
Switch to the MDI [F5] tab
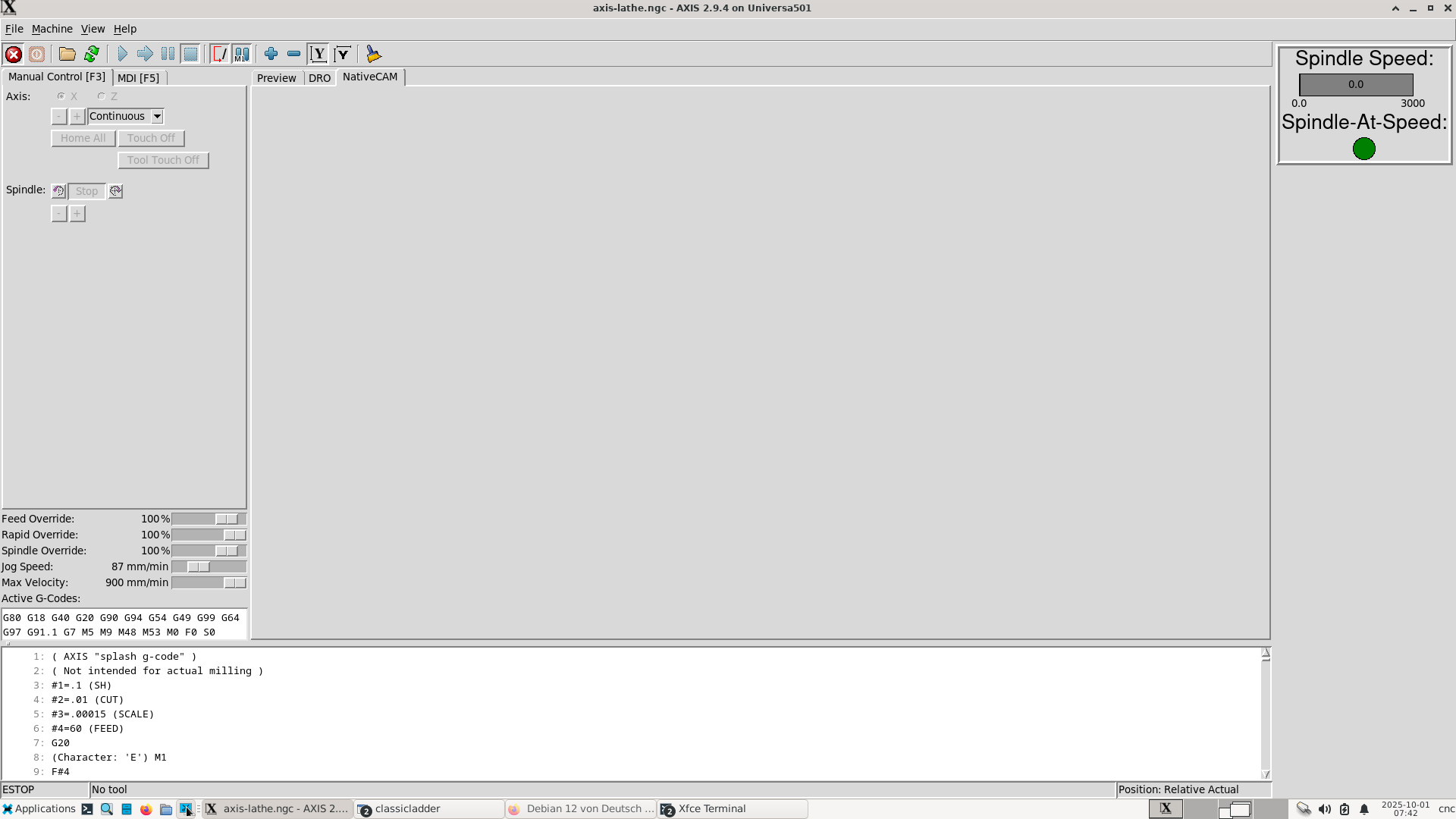pyautogui.click(x=139, y=77)
